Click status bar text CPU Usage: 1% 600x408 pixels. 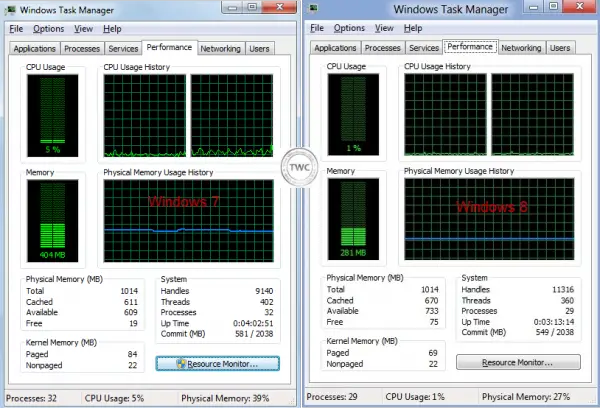pos(415,397)
